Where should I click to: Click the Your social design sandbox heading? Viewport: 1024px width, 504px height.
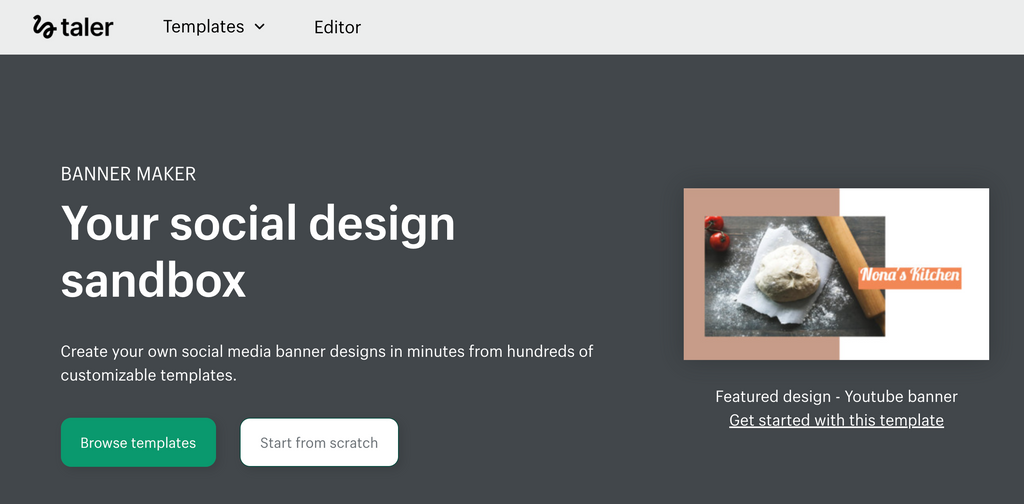[x=257, y=251]
